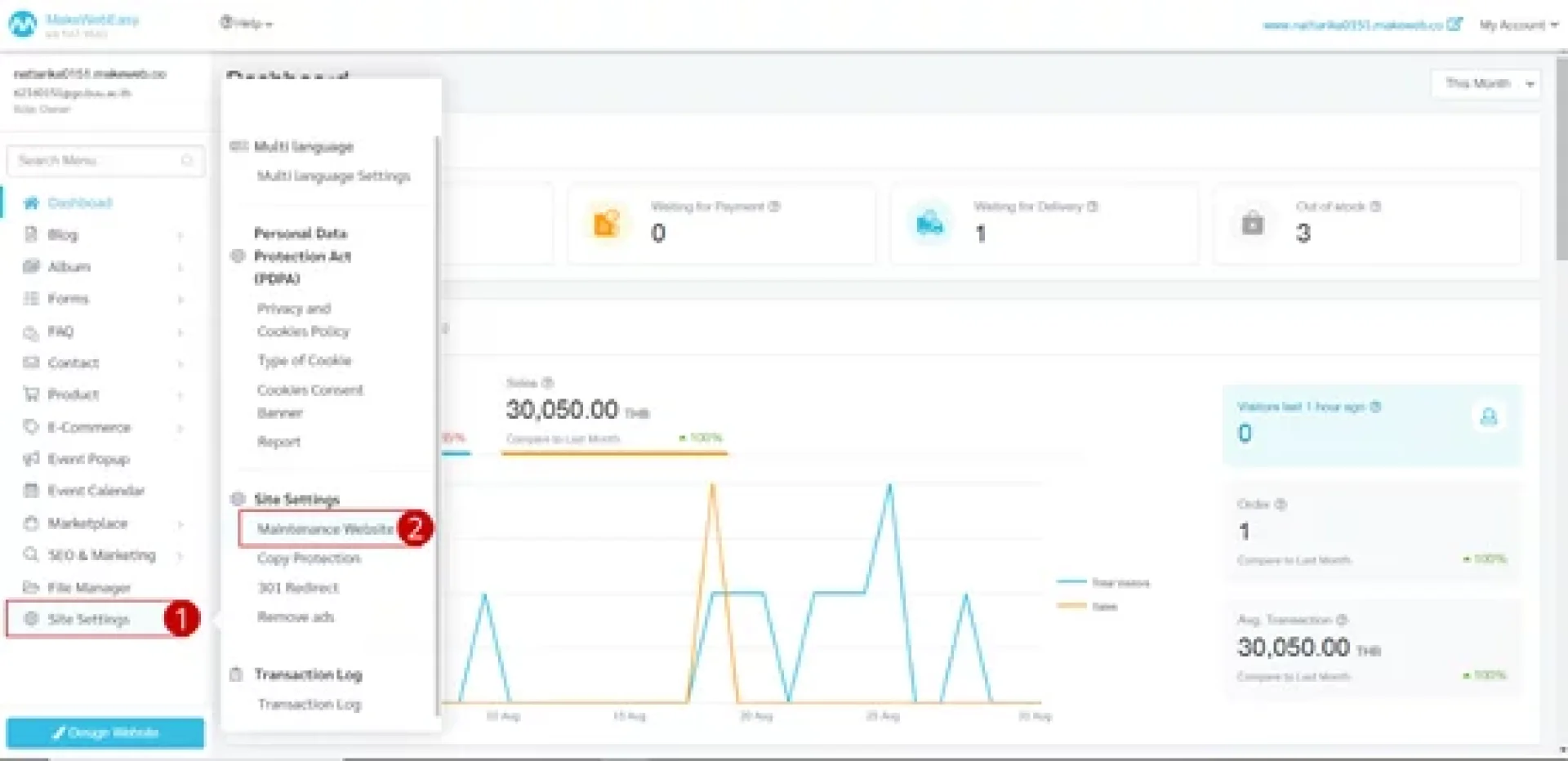
Task: Click the Waiting for Payment card icon
Action: tap(606, 223)
